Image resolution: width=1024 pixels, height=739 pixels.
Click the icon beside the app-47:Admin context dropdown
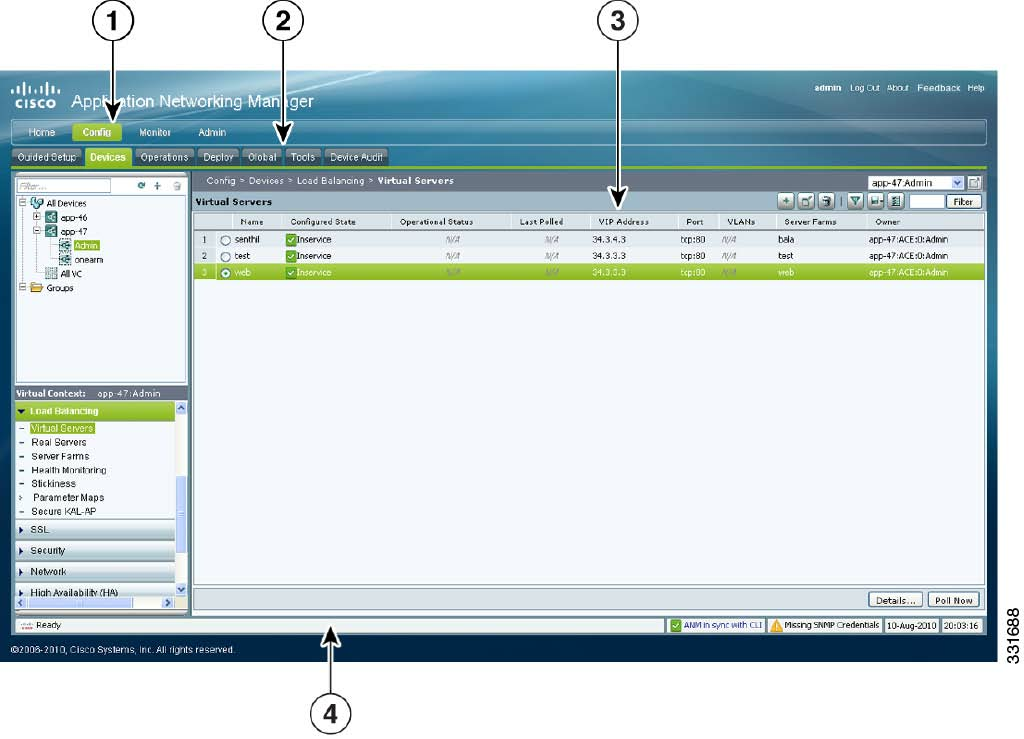coord(975,183)
